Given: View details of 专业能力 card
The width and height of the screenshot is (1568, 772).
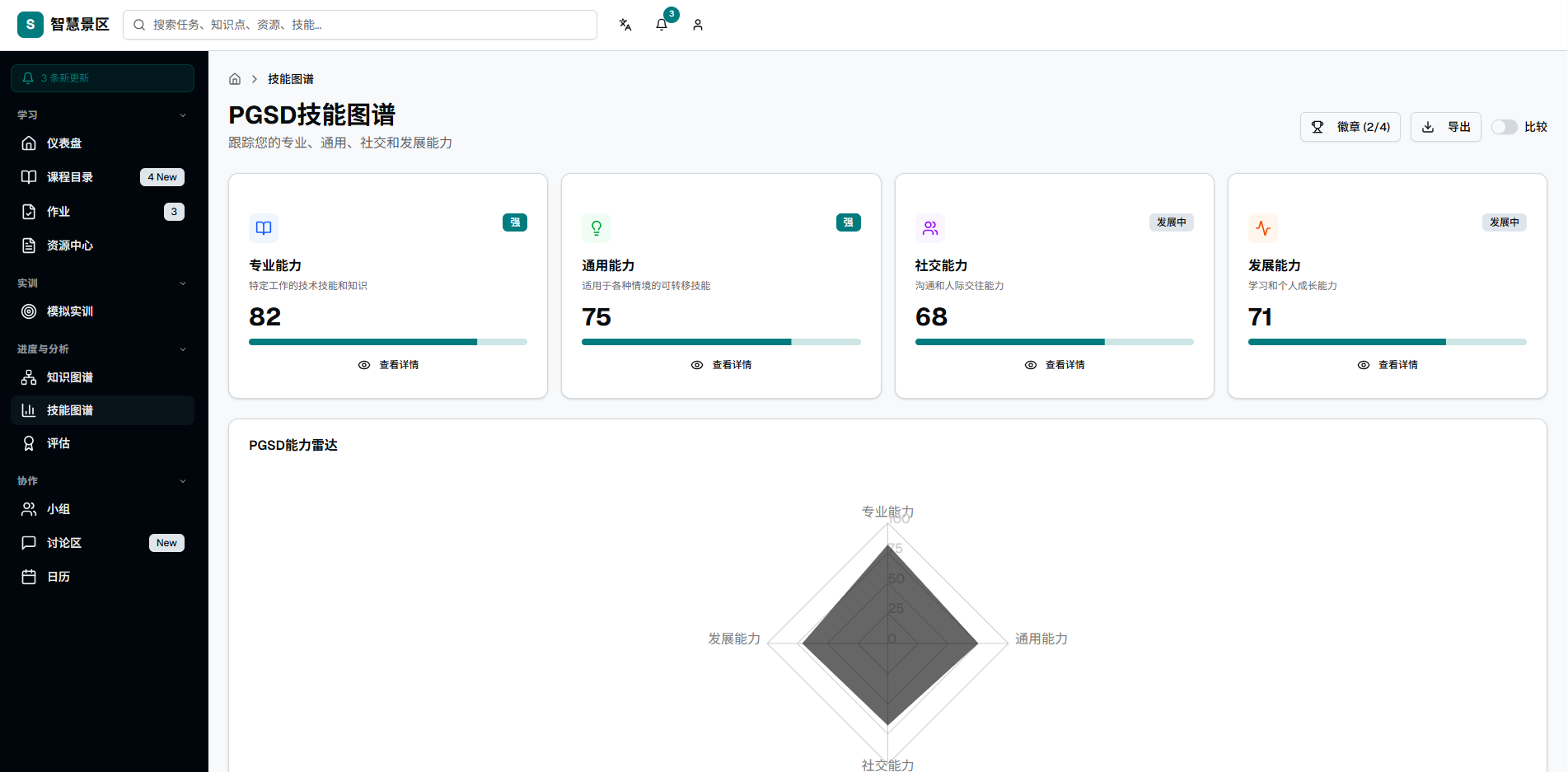Looking at the screenshot, I should [x=388, y=365].
